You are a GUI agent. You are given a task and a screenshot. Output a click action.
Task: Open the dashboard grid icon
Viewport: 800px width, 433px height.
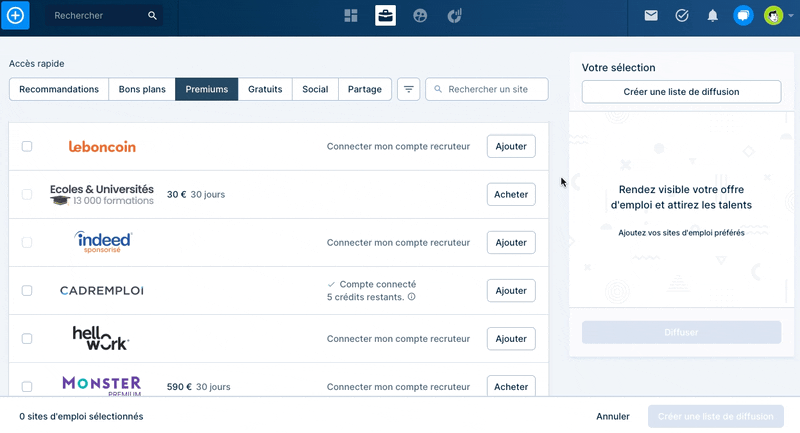[x=351, y=16]
